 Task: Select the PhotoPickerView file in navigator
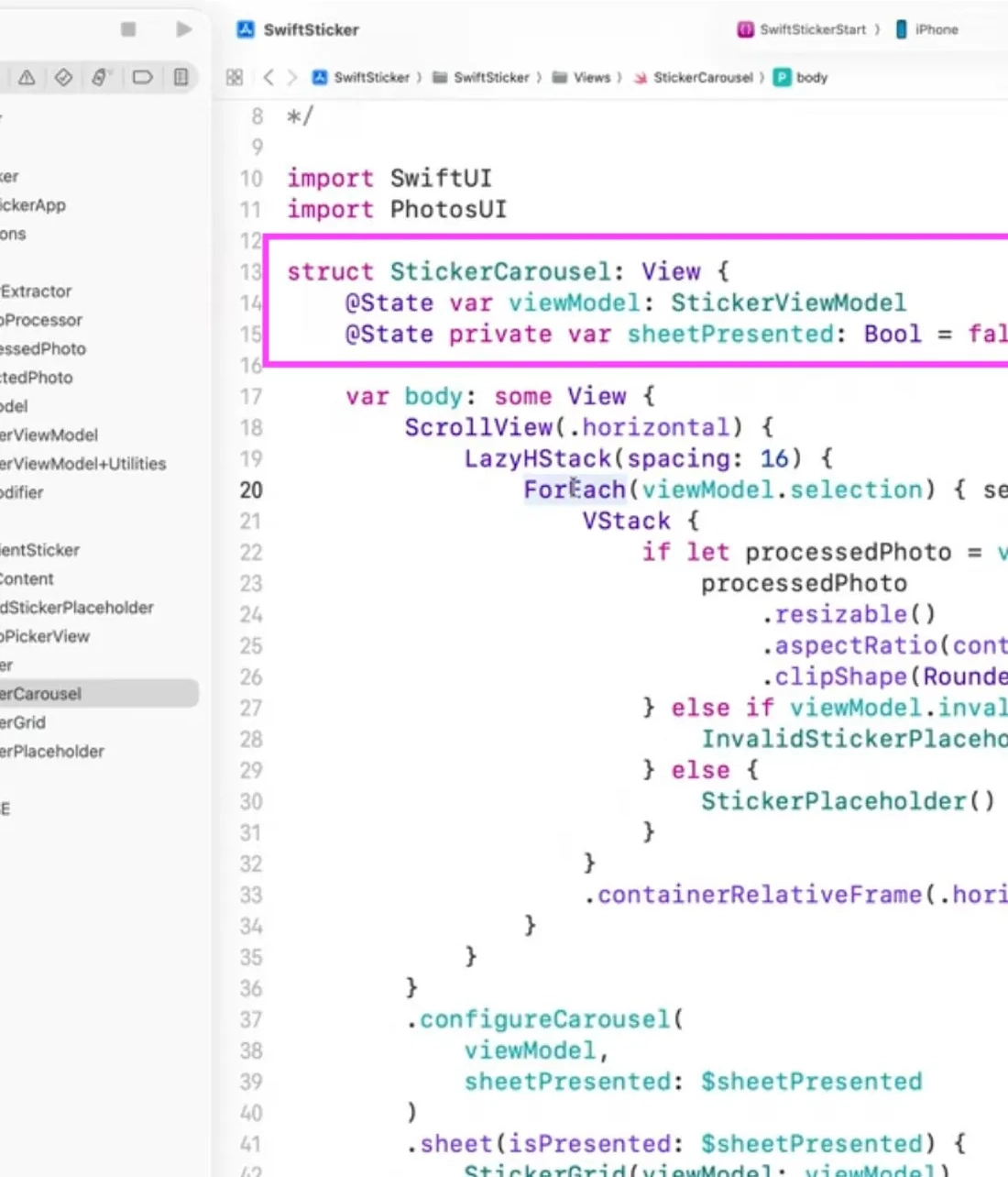(45, 636)
